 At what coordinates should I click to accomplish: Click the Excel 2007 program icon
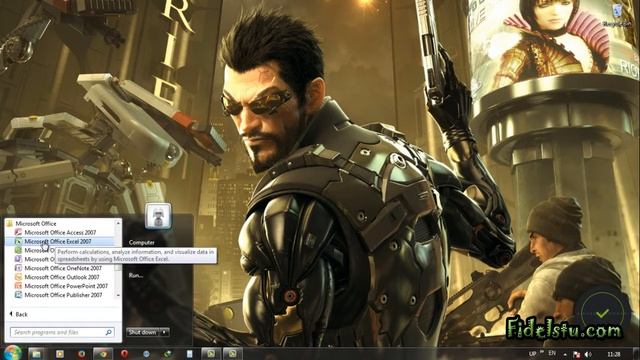tap(18, 241)
